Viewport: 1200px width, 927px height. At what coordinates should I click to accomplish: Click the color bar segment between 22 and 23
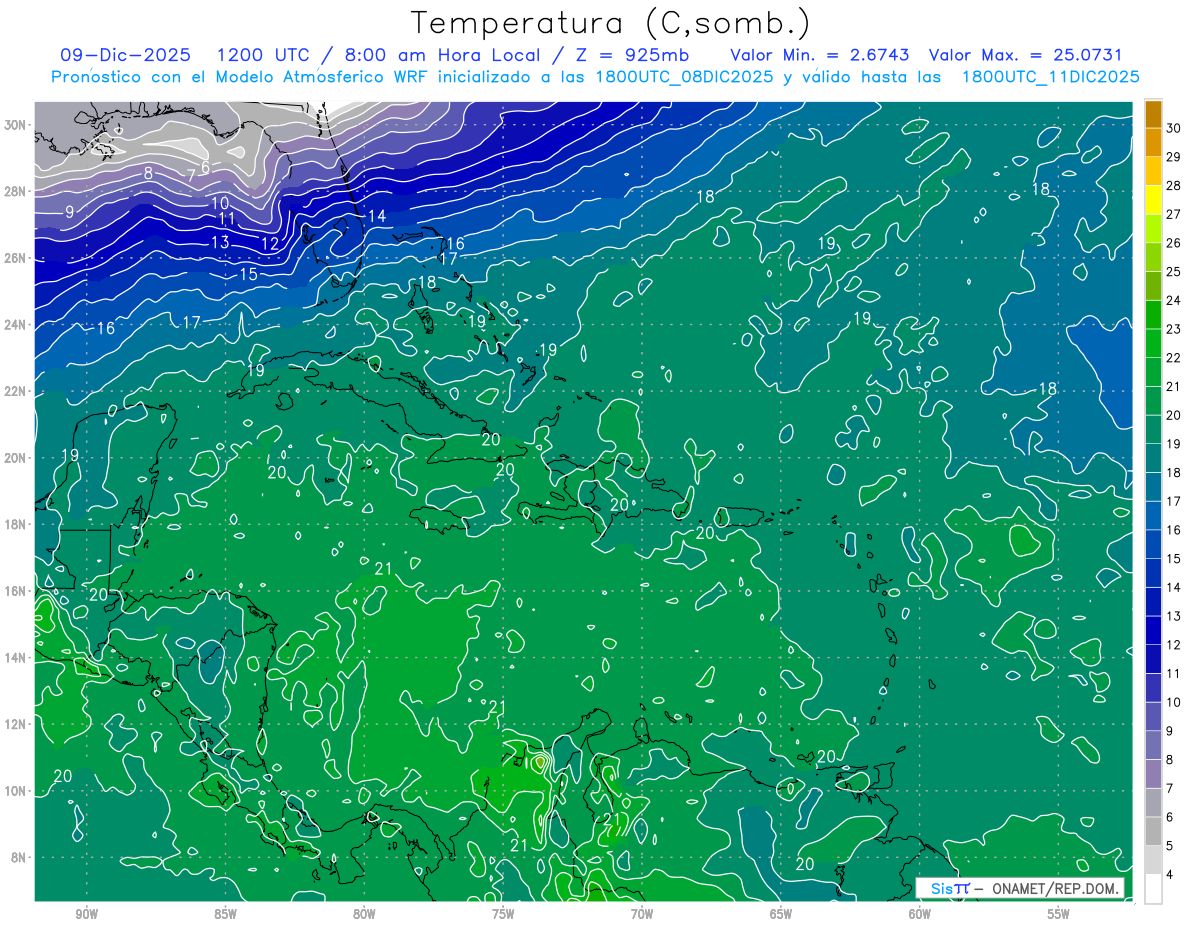(x=1153, y=344)
